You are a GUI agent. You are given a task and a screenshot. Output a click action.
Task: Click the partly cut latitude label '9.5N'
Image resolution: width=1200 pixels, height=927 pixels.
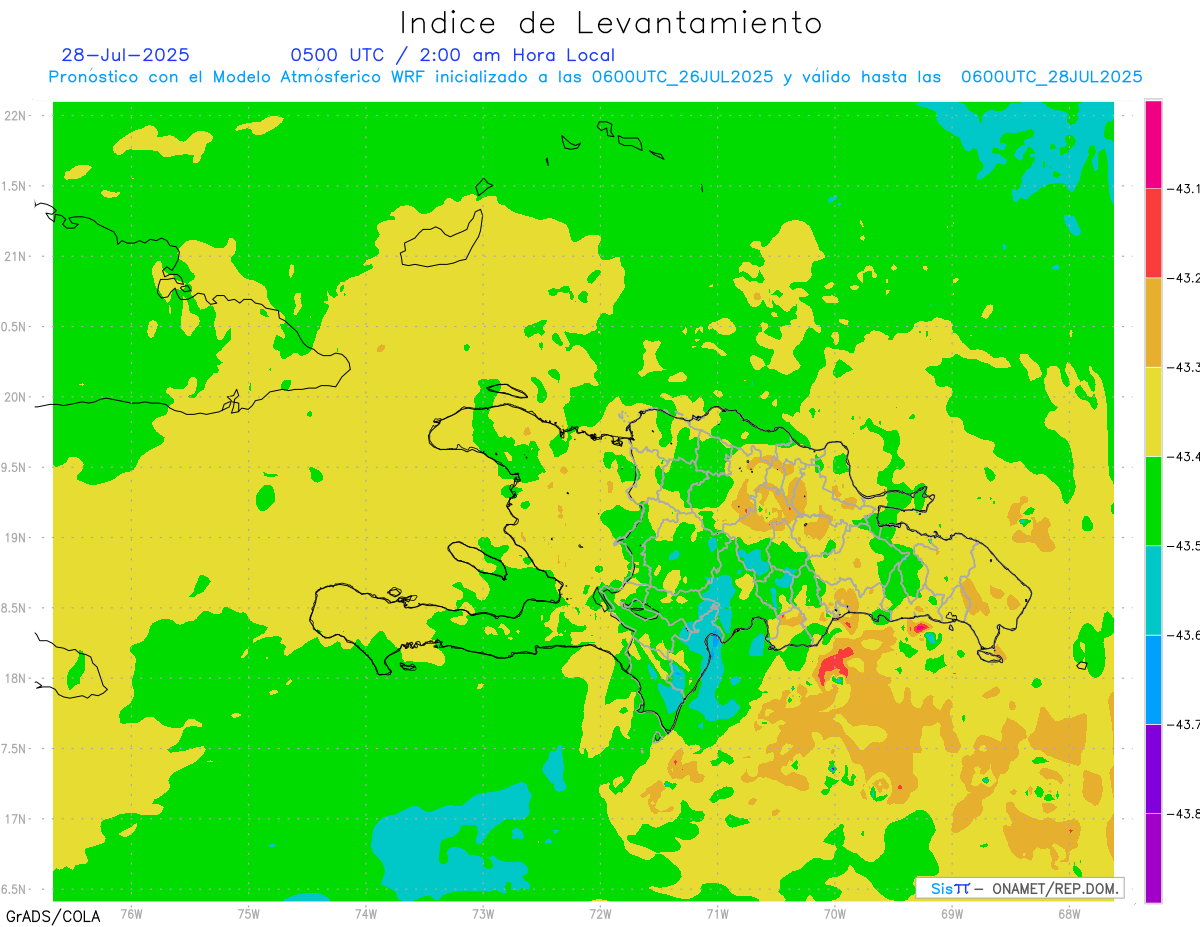(x=14, y=467)
